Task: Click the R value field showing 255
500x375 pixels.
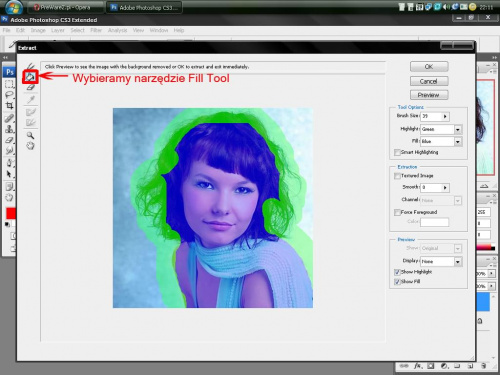Action: tap(483, 212)
